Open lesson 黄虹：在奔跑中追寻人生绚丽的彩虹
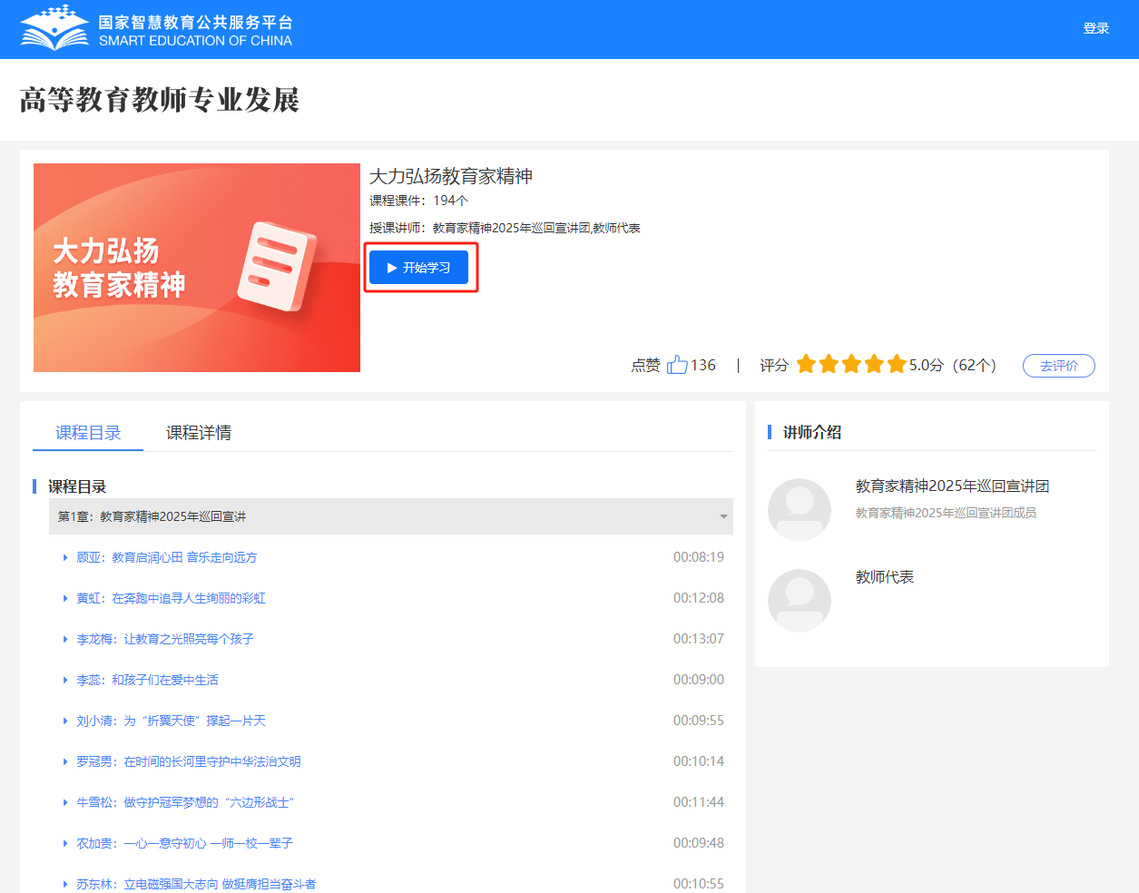The width and height of the screenshot is (1139, 893). [171, 598]
